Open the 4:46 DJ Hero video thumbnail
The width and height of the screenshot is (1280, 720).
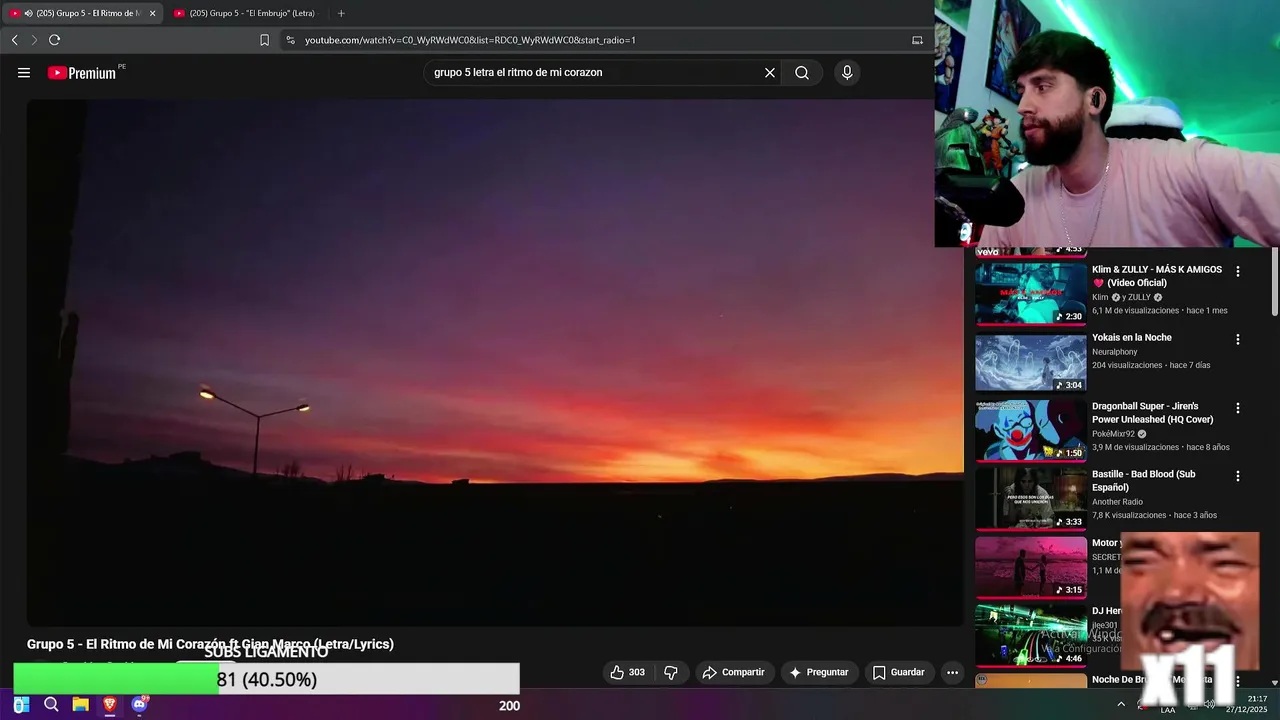1031,636
